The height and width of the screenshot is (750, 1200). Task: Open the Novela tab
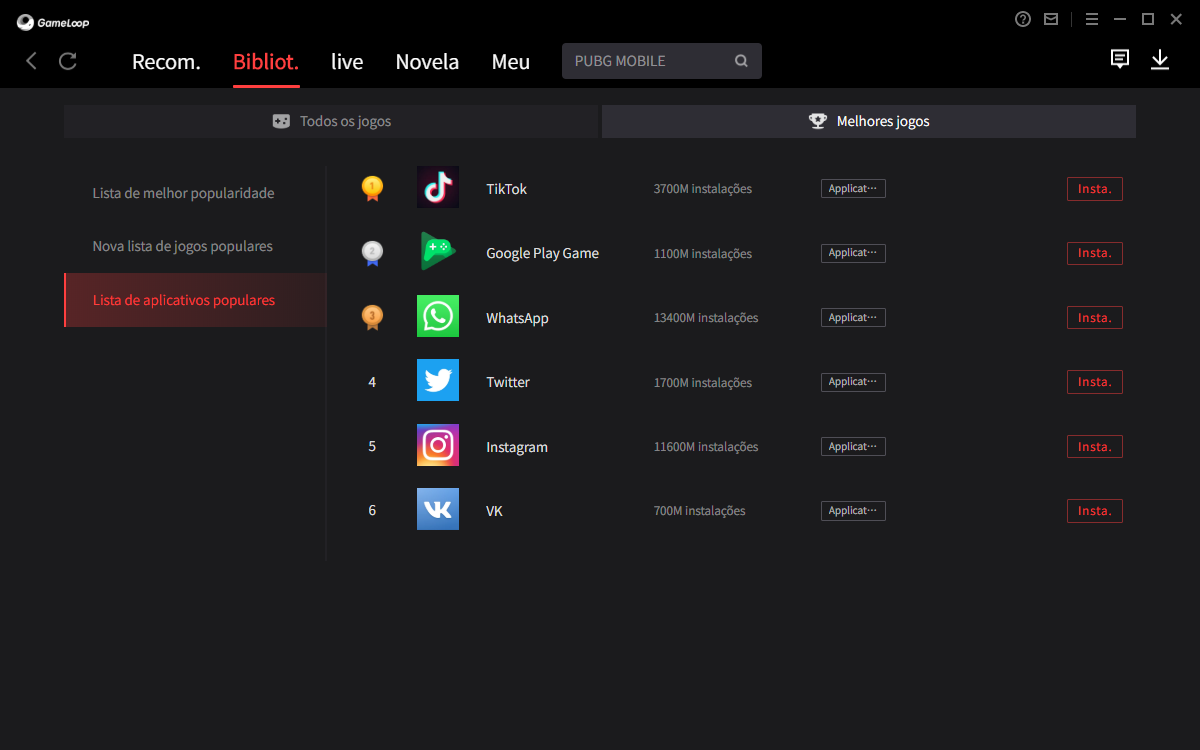pos(427,61)
